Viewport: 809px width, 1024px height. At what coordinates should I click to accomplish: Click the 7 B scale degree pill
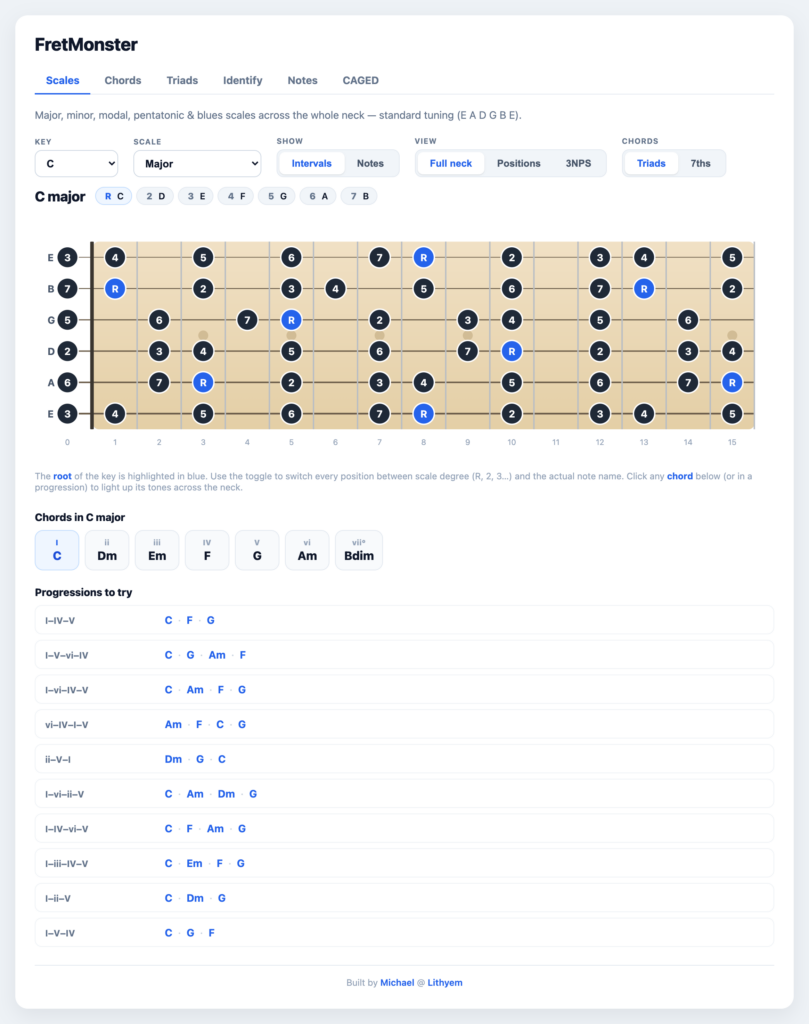(x=360, y=196)
